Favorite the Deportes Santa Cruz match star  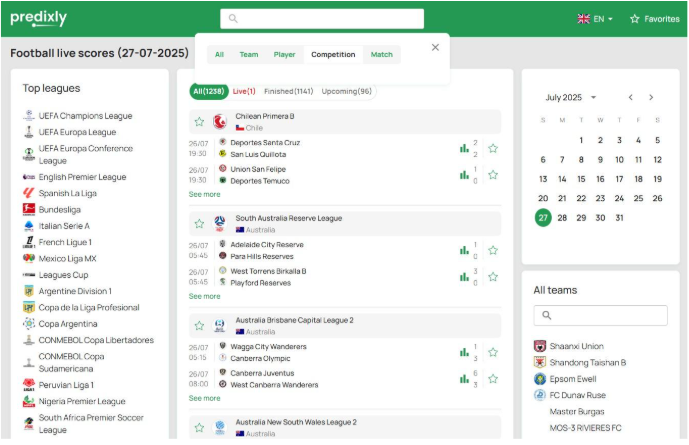click(x=493, y=148)
